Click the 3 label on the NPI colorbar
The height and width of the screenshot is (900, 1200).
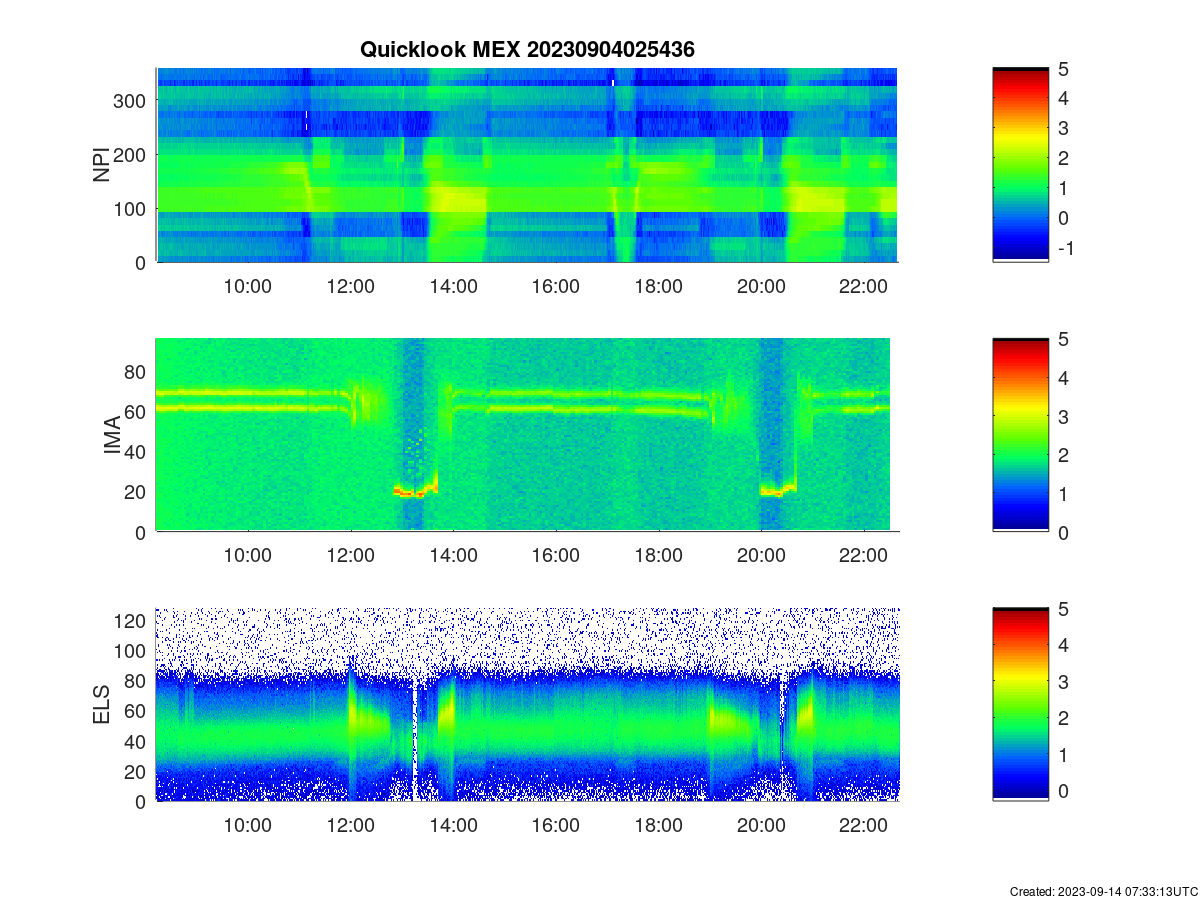click(1063, 128)
